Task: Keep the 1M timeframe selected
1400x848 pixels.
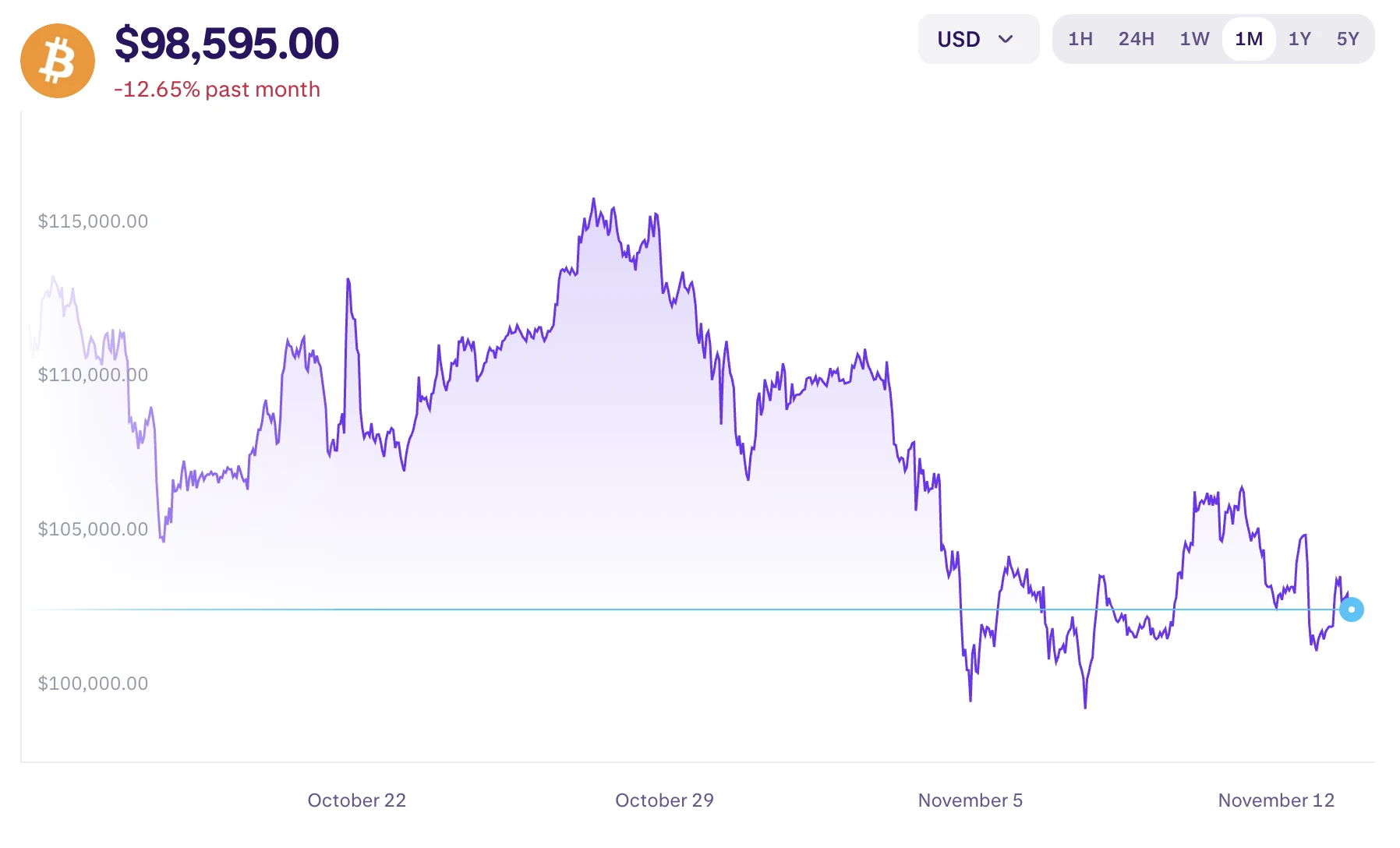Action: pos(1249,38)
